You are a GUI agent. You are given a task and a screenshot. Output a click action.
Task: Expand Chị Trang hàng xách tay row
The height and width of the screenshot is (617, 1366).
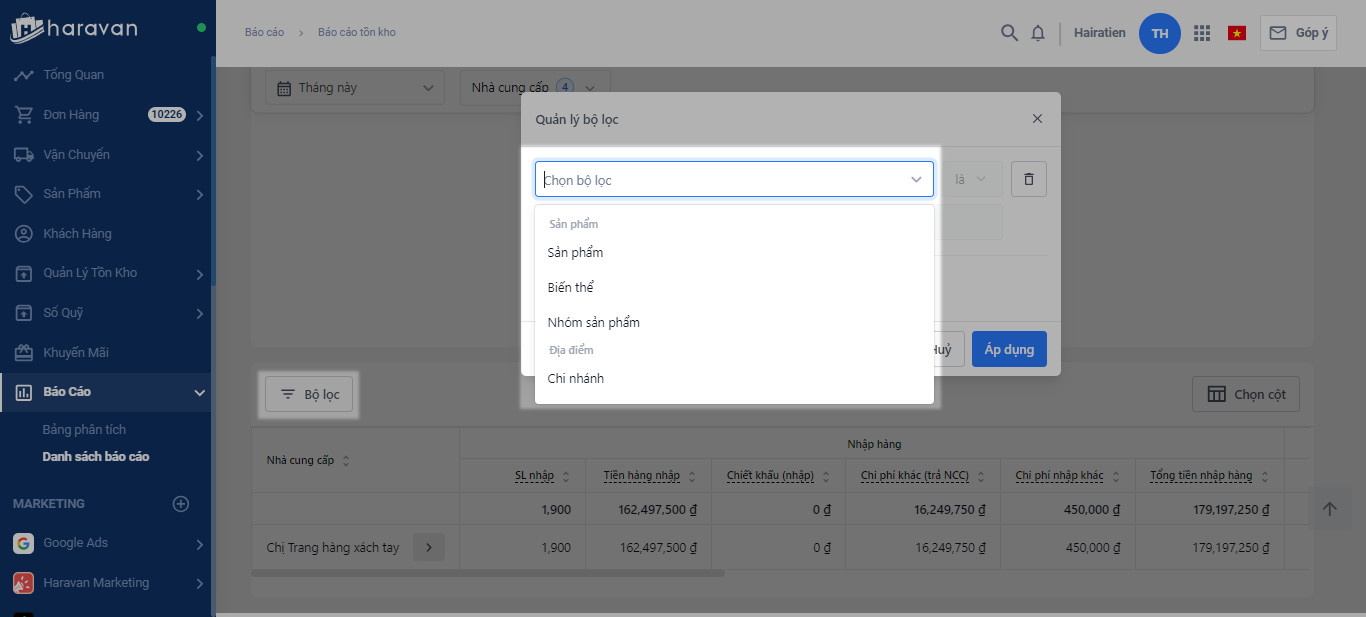click(428, 547)
